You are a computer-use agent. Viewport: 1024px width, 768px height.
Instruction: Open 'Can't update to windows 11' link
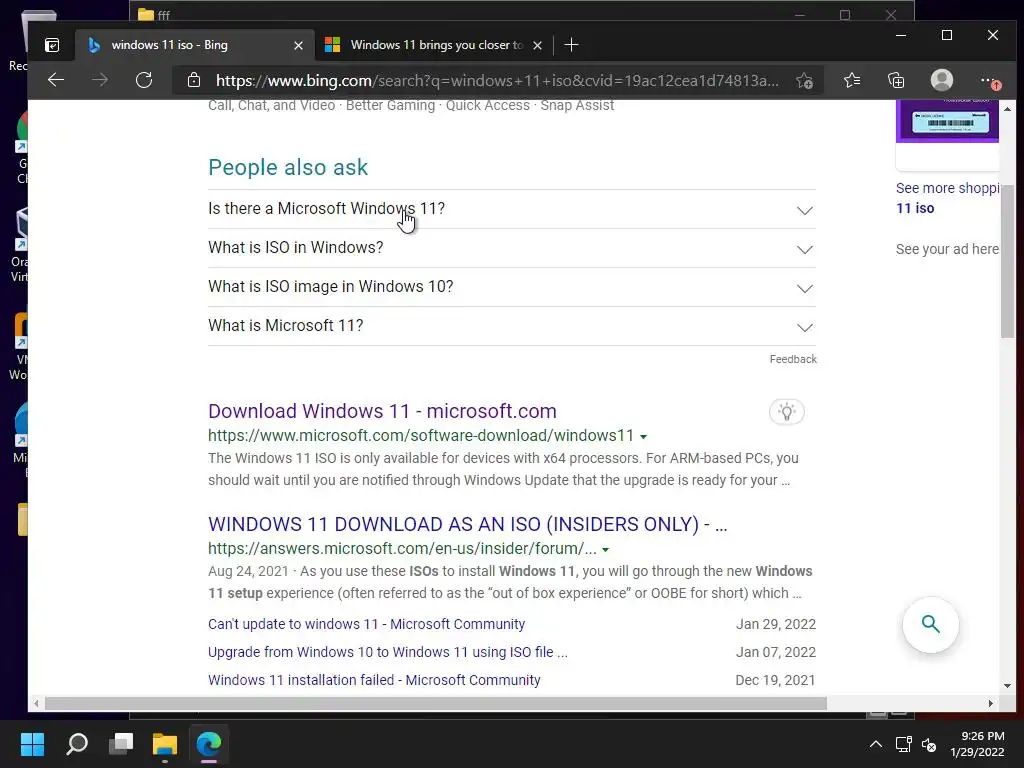pos(366,624)
